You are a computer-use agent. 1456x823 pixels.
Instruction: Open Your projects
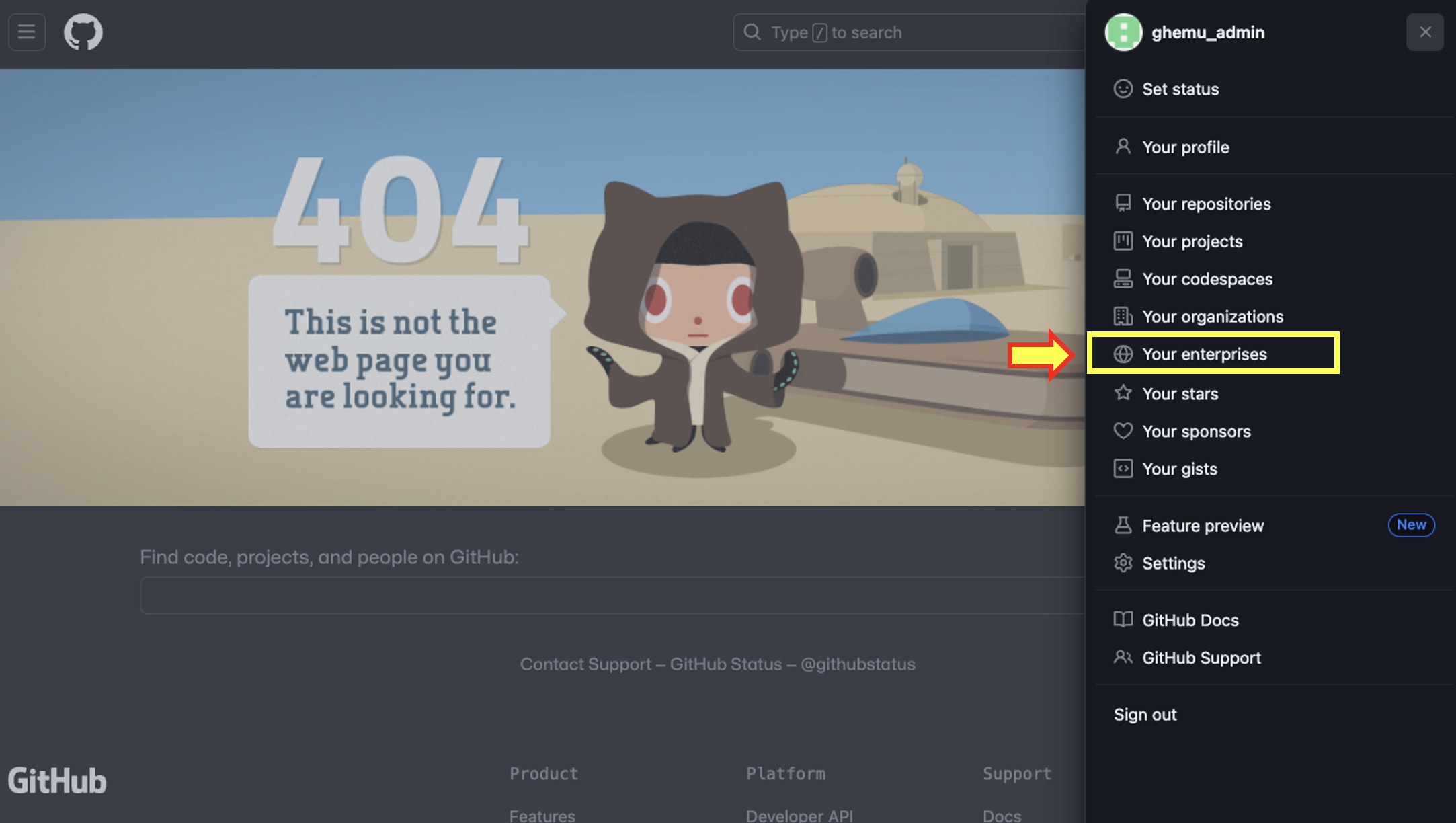1270,241
